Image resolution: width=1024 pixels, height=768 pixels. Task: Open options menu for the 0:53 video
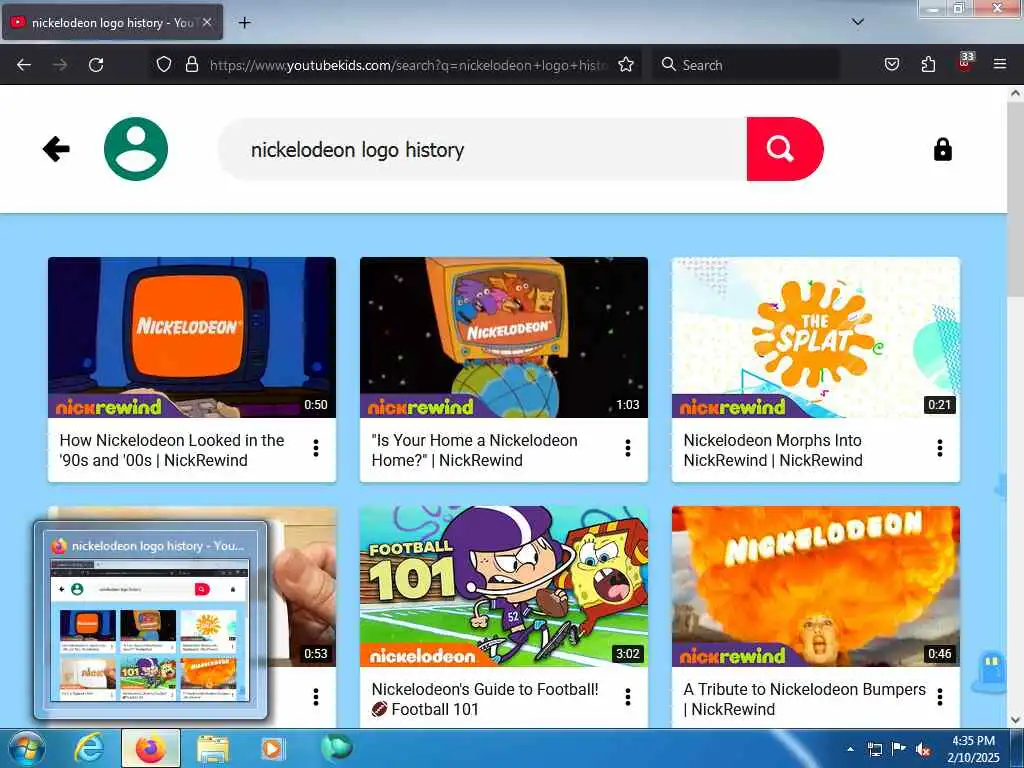pos(315,697)
